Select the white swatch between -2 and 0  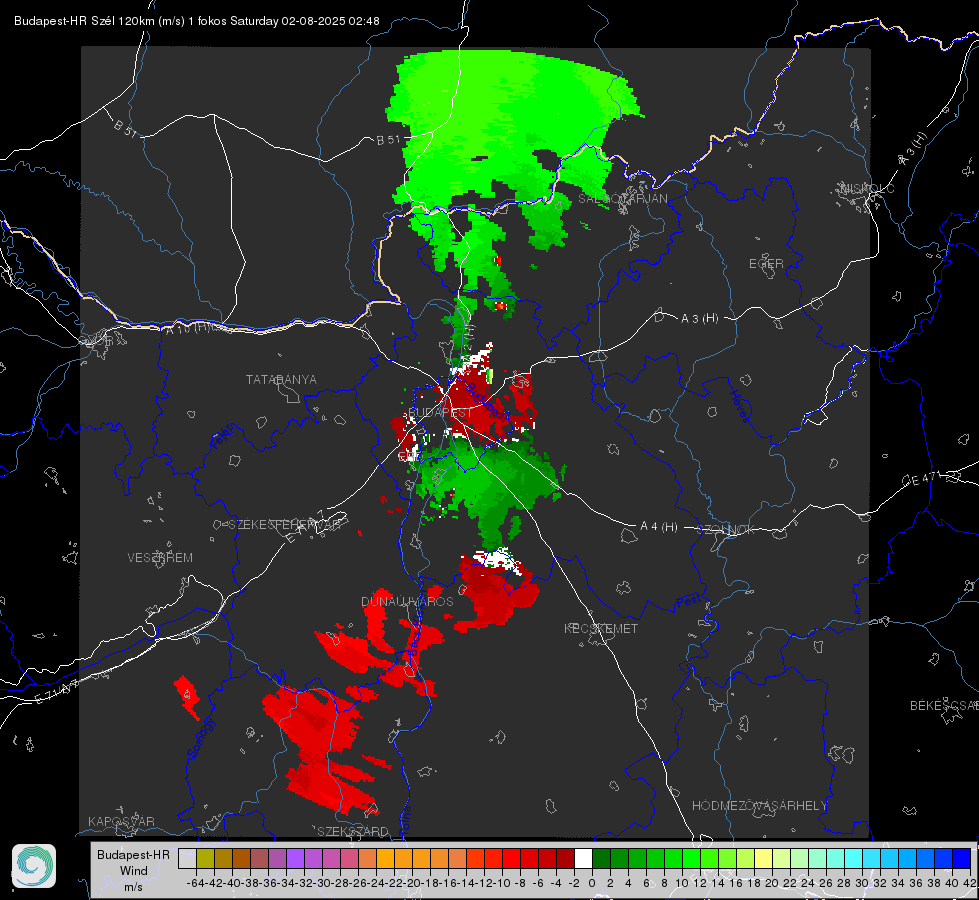583,859
